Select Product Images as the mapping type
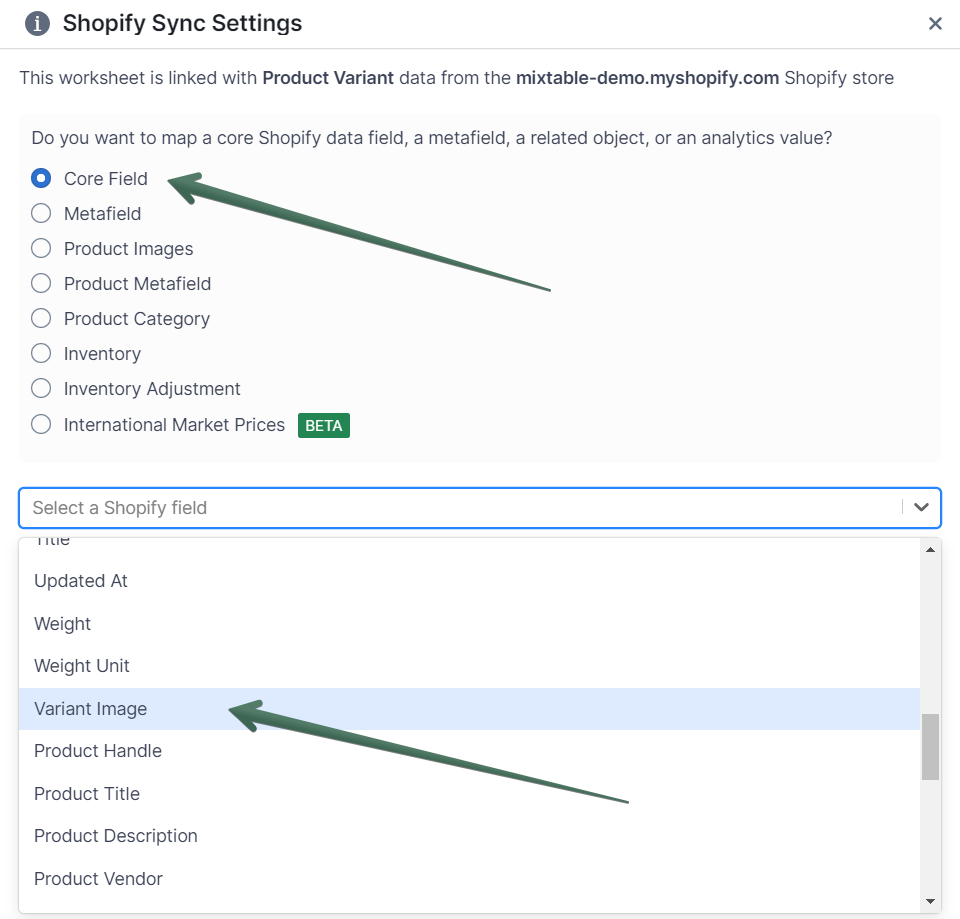This screenshot has height=919, width=960. pos(40,248)
